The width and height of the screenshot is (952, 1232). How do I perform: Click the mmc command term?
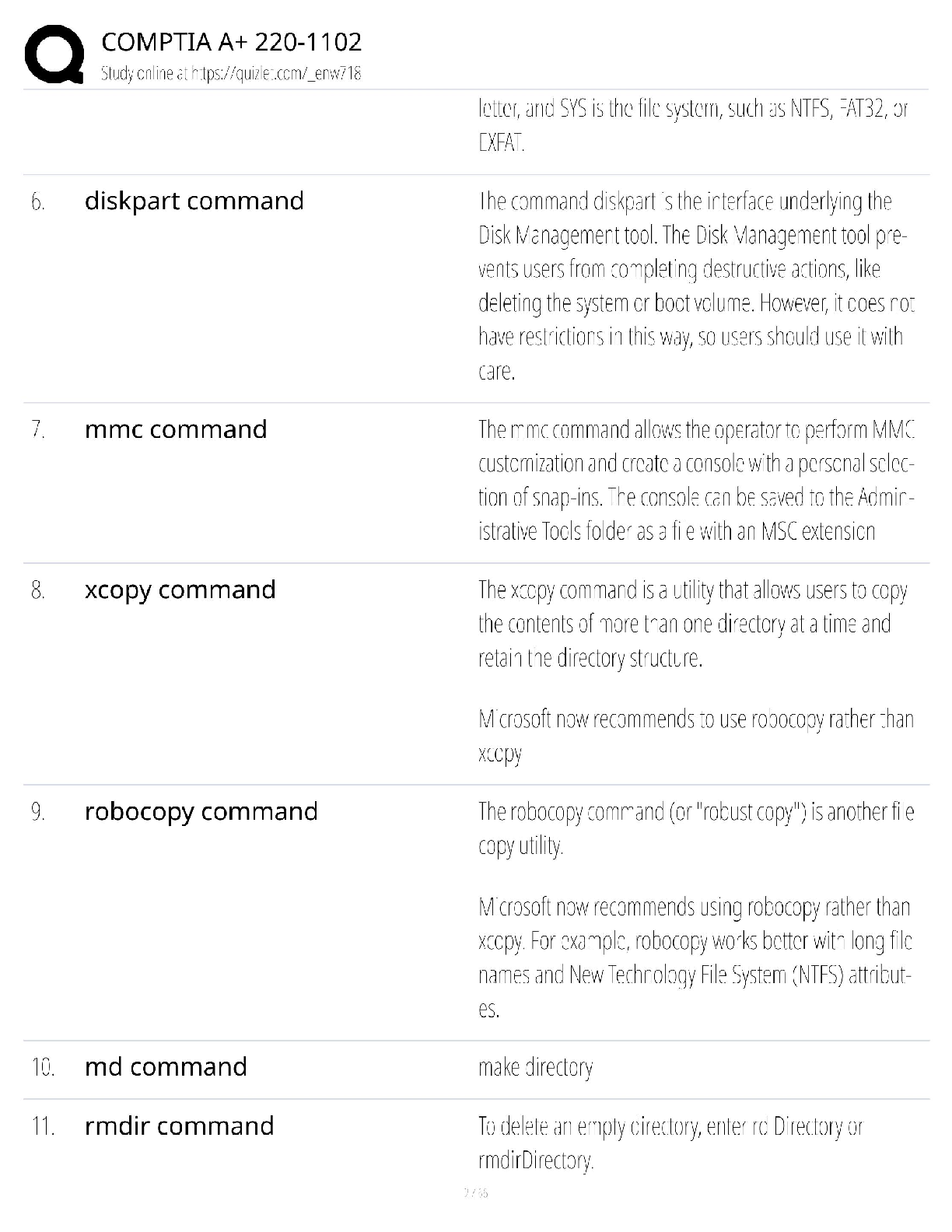point(176,429)
